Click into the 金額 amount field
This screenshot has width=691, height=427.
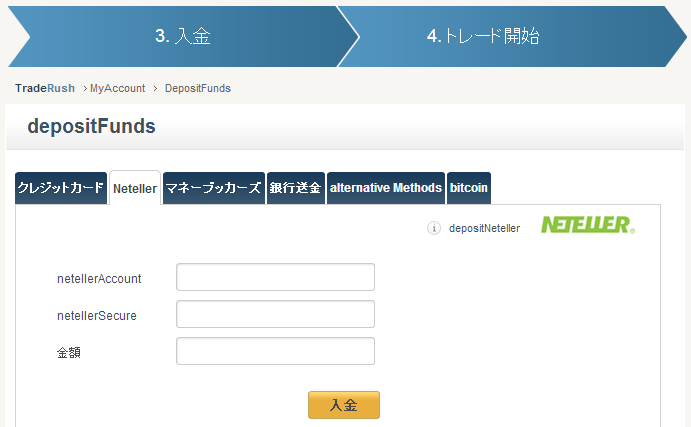[275, 351]
